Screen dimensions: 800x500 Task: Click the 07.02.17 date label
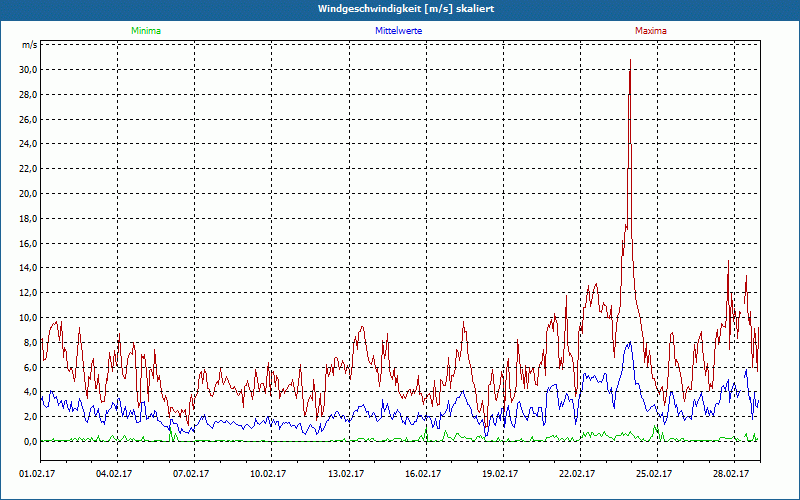click(191, 474)
